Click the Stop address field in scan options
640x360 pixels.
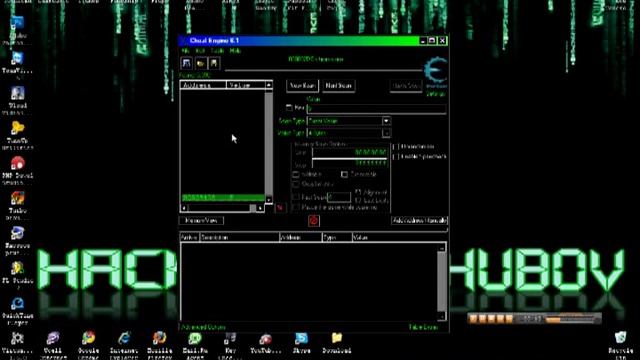coord(349,164)
